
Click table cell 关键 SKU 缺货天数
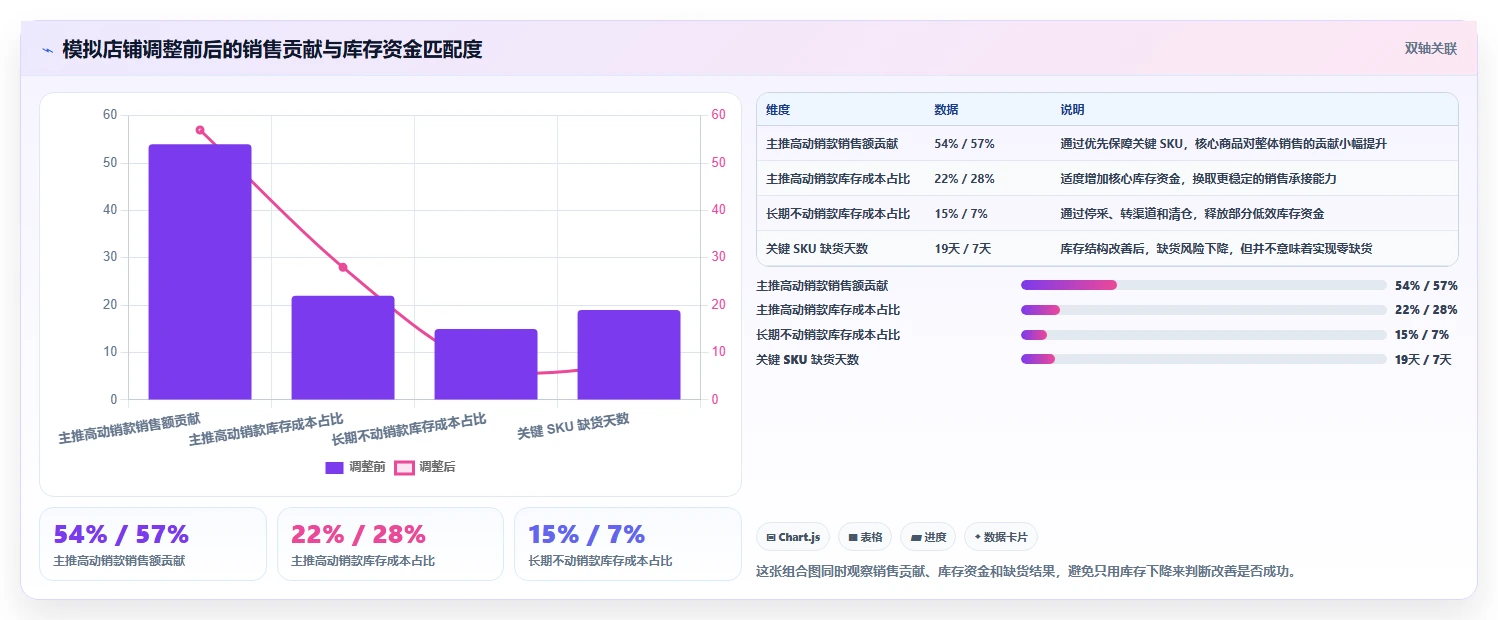pyautogui.click(x=817, y=249)
